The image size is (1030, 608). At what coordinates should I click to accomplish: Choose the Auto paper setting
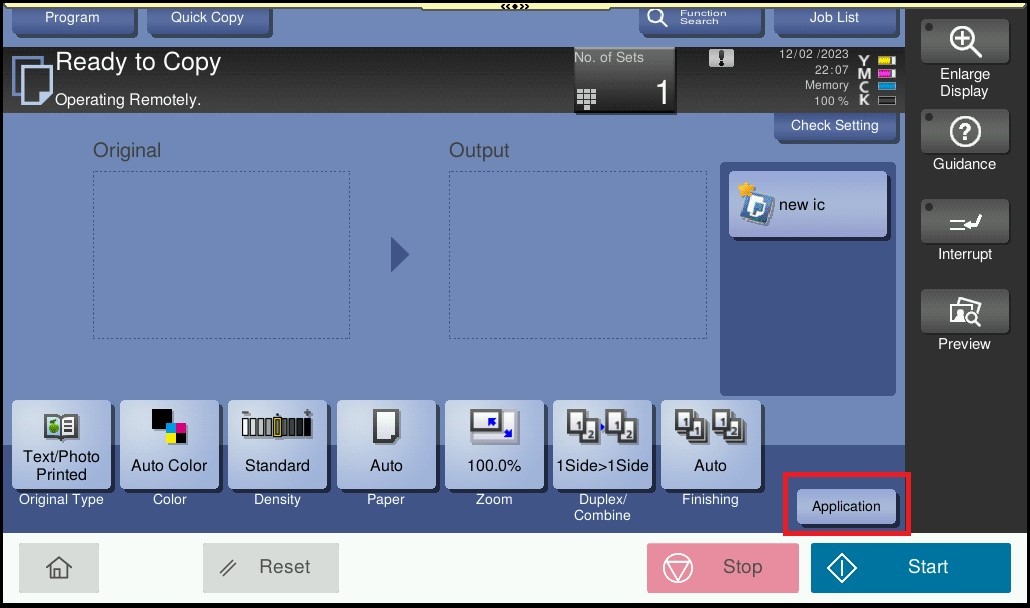[386, 445]
